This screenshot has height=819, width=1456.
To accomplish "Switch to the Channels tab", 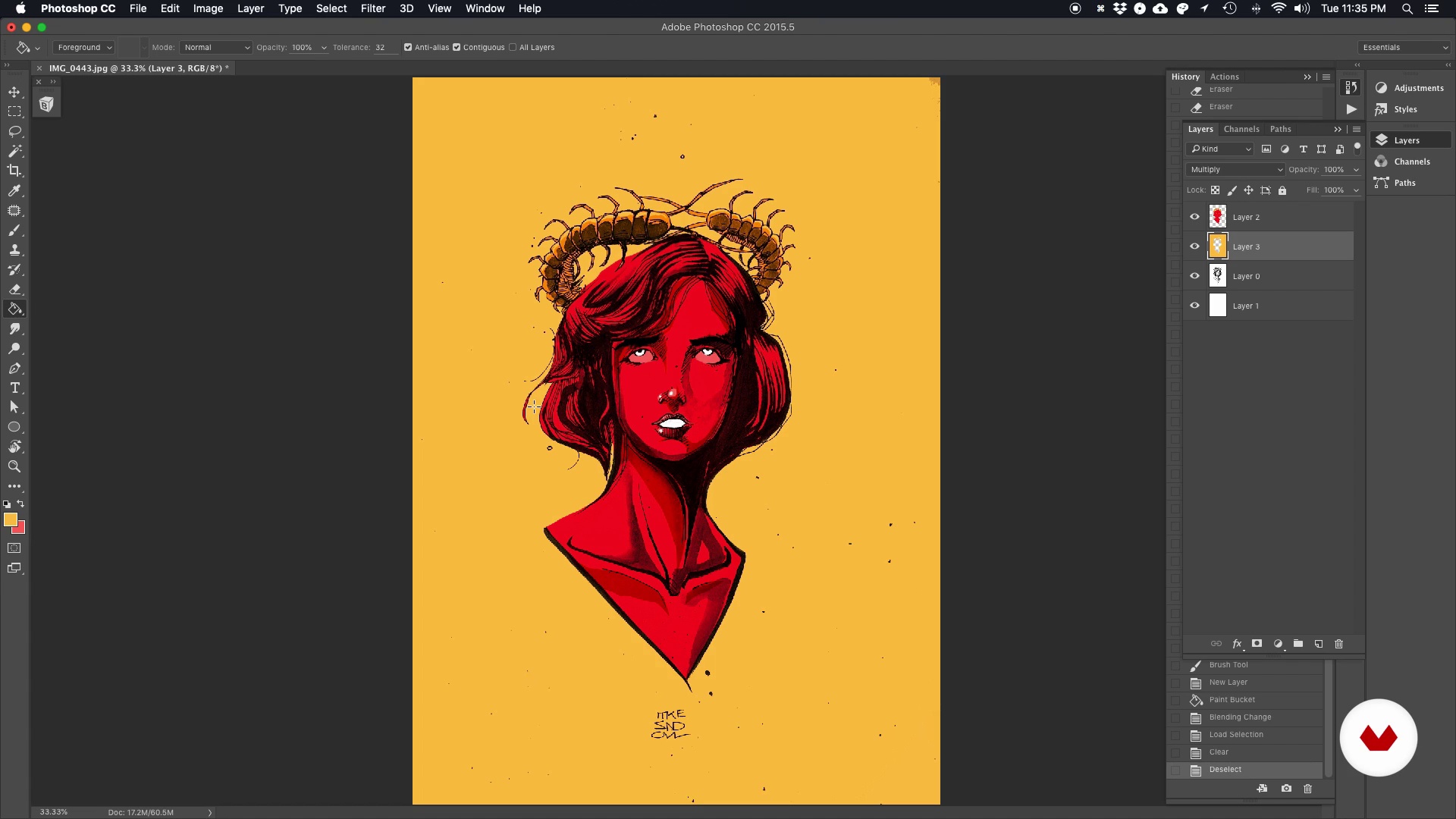I will coord(1241,129).
